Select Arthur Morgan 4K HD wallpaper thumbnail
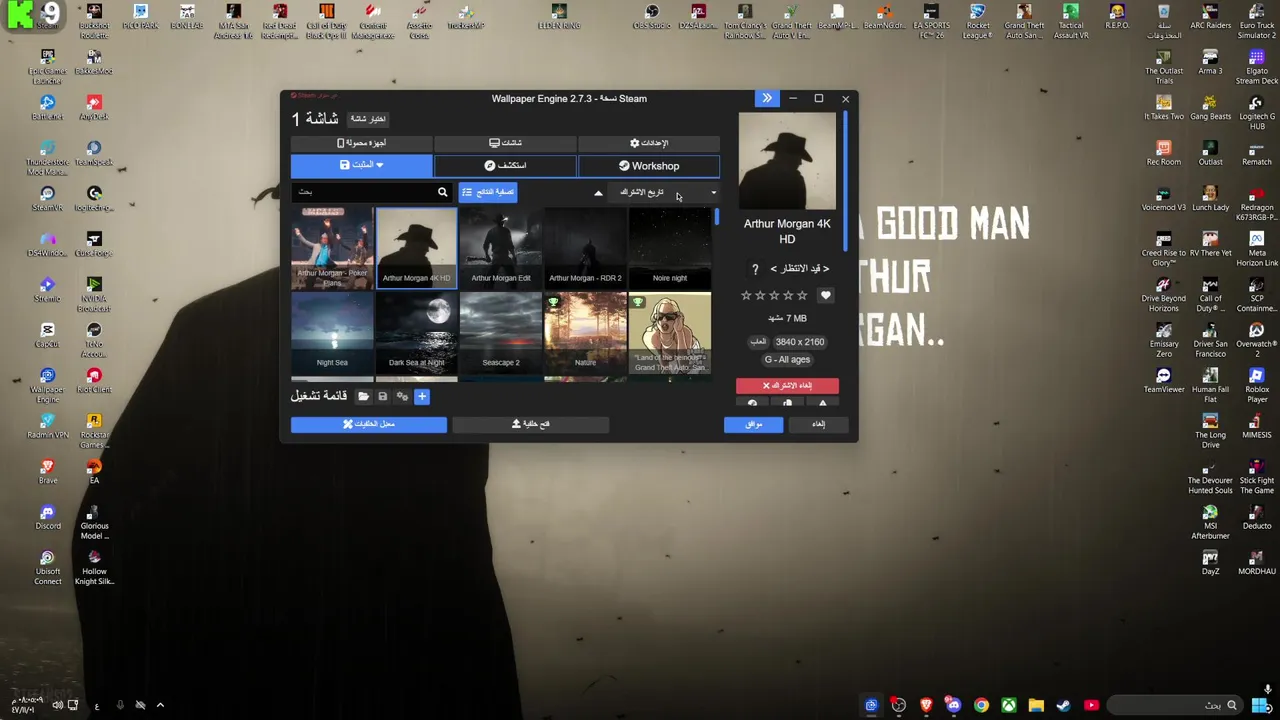Screen dimensions: 1280x720 coord(416,248)
